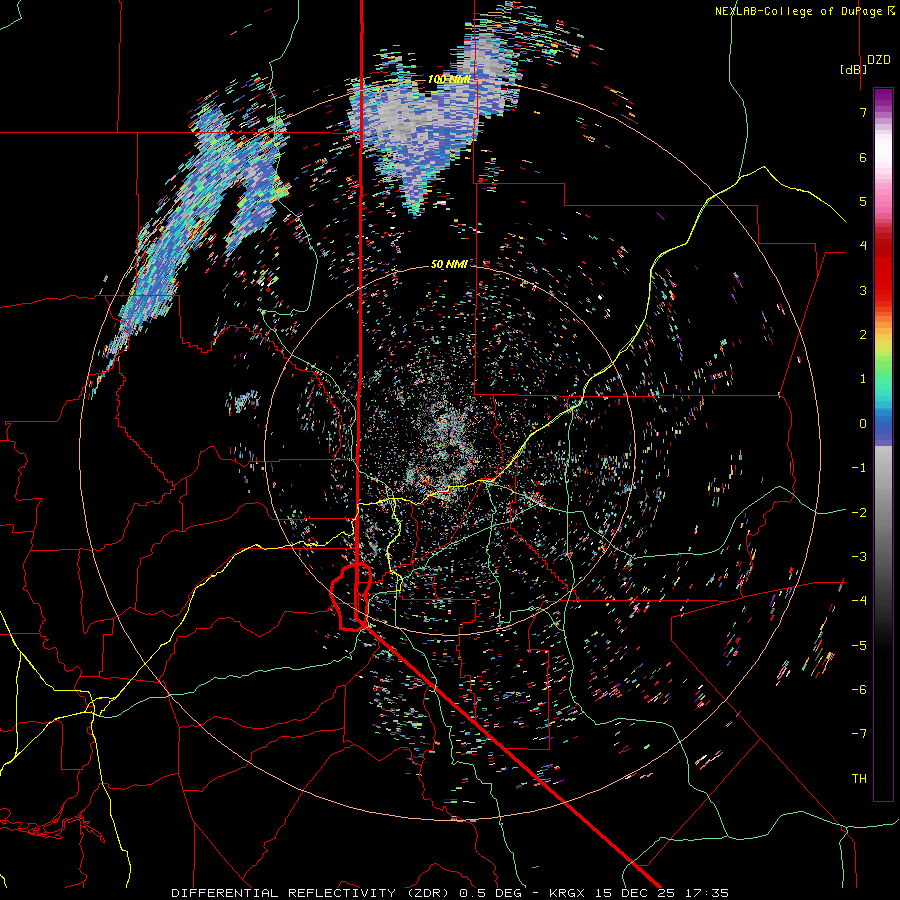Click the 0 dB value on the scale
900x900 pixels.
click(x=863, y=424)
